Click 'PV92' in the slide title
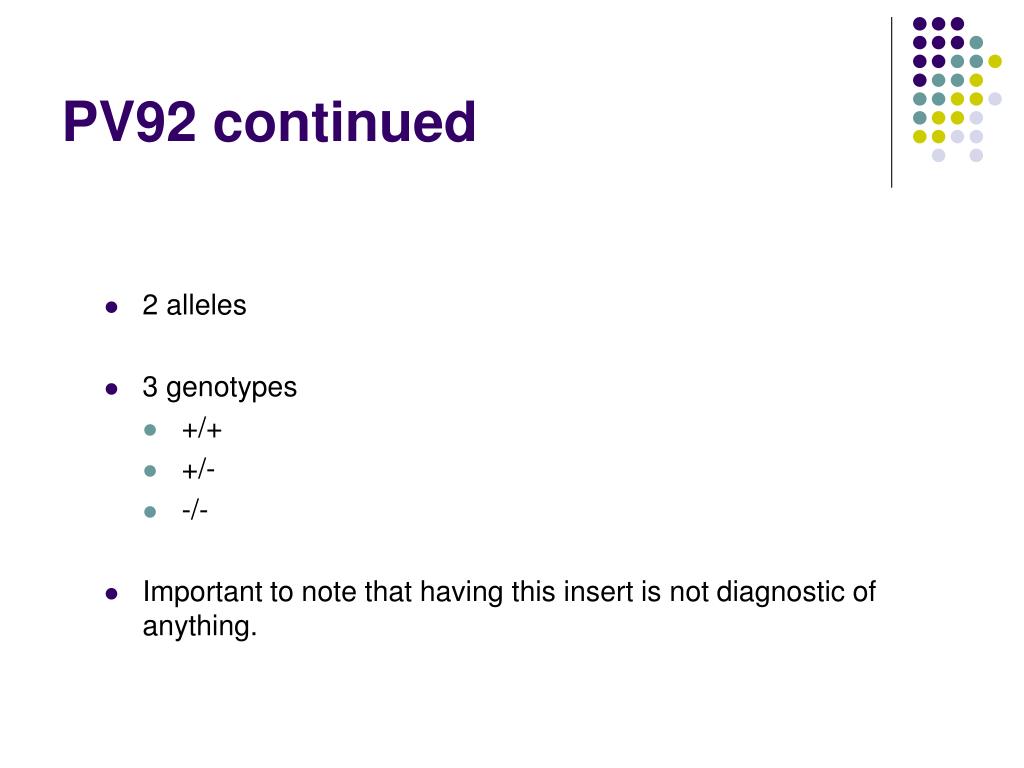Screen dimensions: 1024x768 [x=129, y=121]
